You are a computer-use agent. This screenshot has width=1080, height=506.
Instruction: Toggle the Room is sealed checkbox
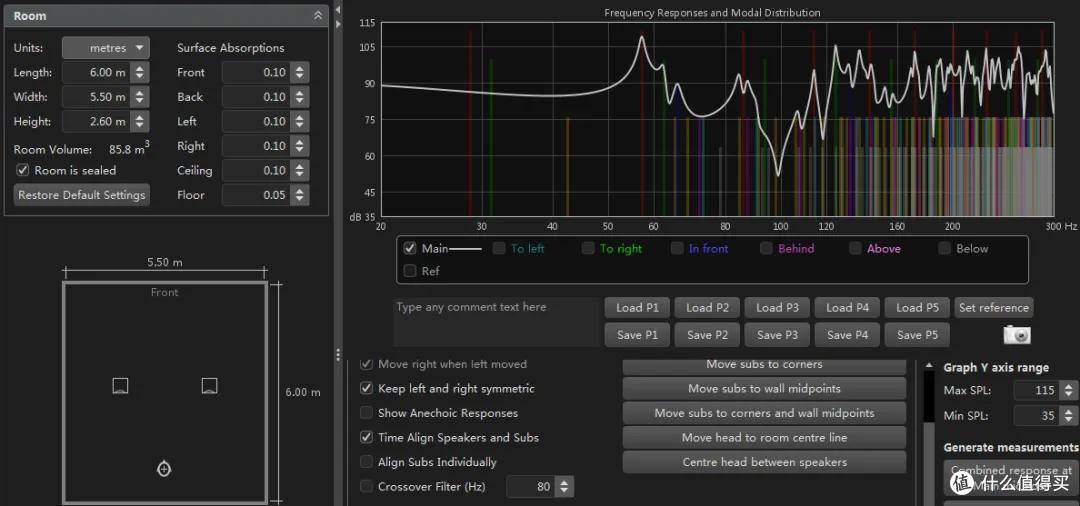pyautogui.click(x=23, y=170)
